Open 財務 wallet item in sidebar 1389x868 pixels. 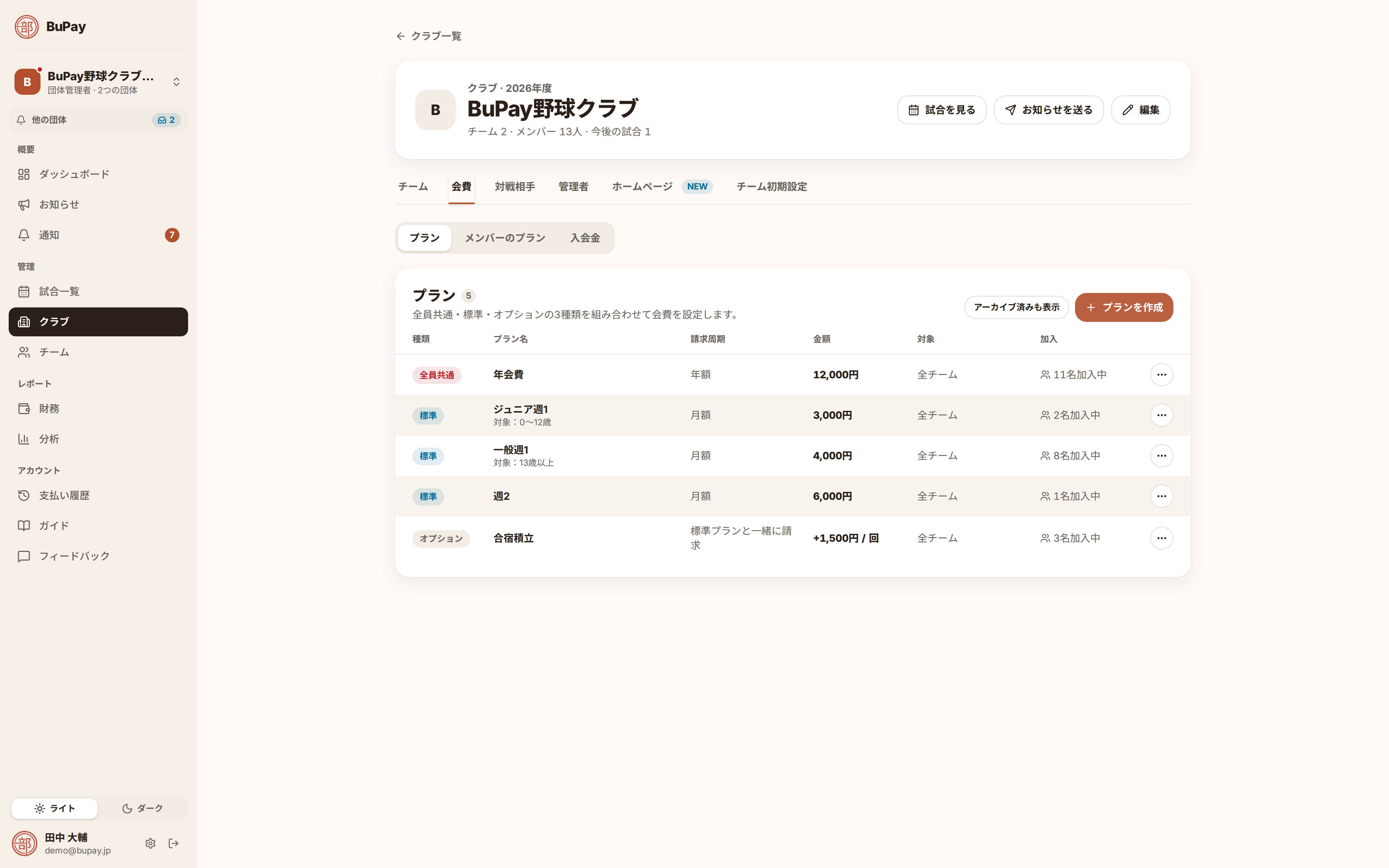click(x=98, y=409)
